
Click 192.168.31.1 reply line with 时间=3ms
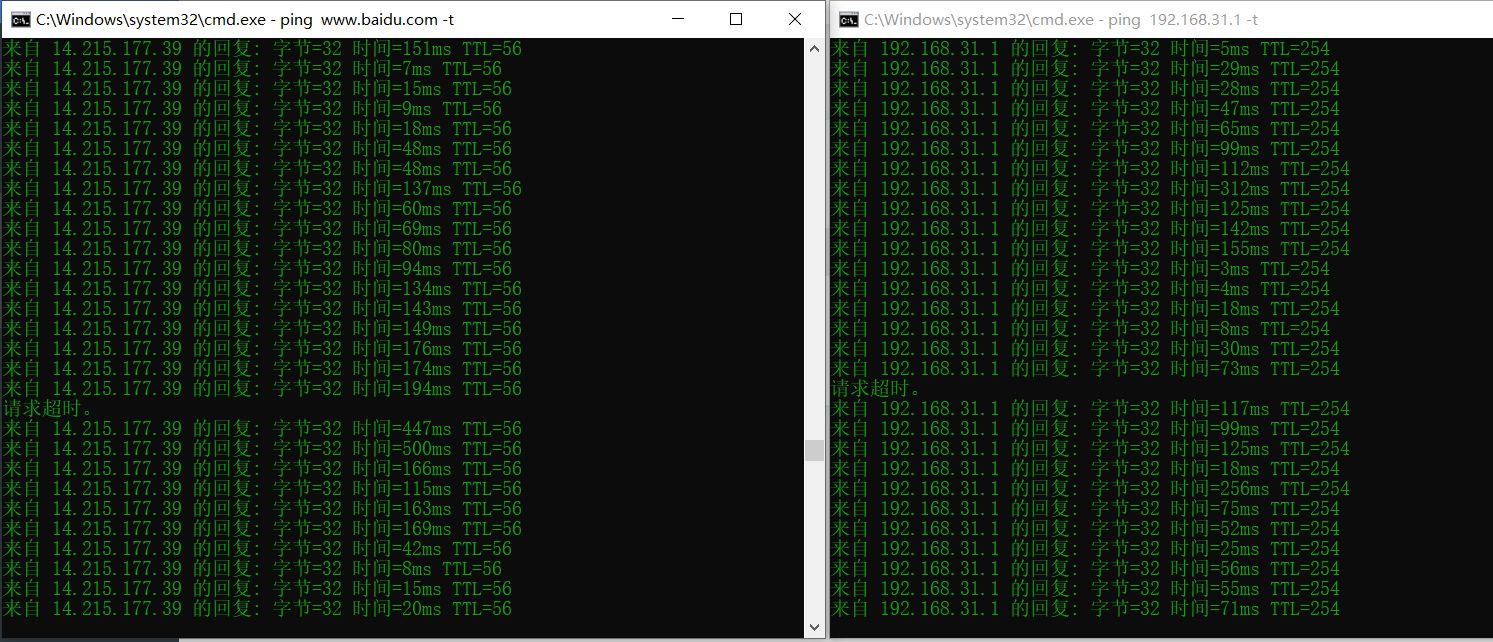[1080, 269]
